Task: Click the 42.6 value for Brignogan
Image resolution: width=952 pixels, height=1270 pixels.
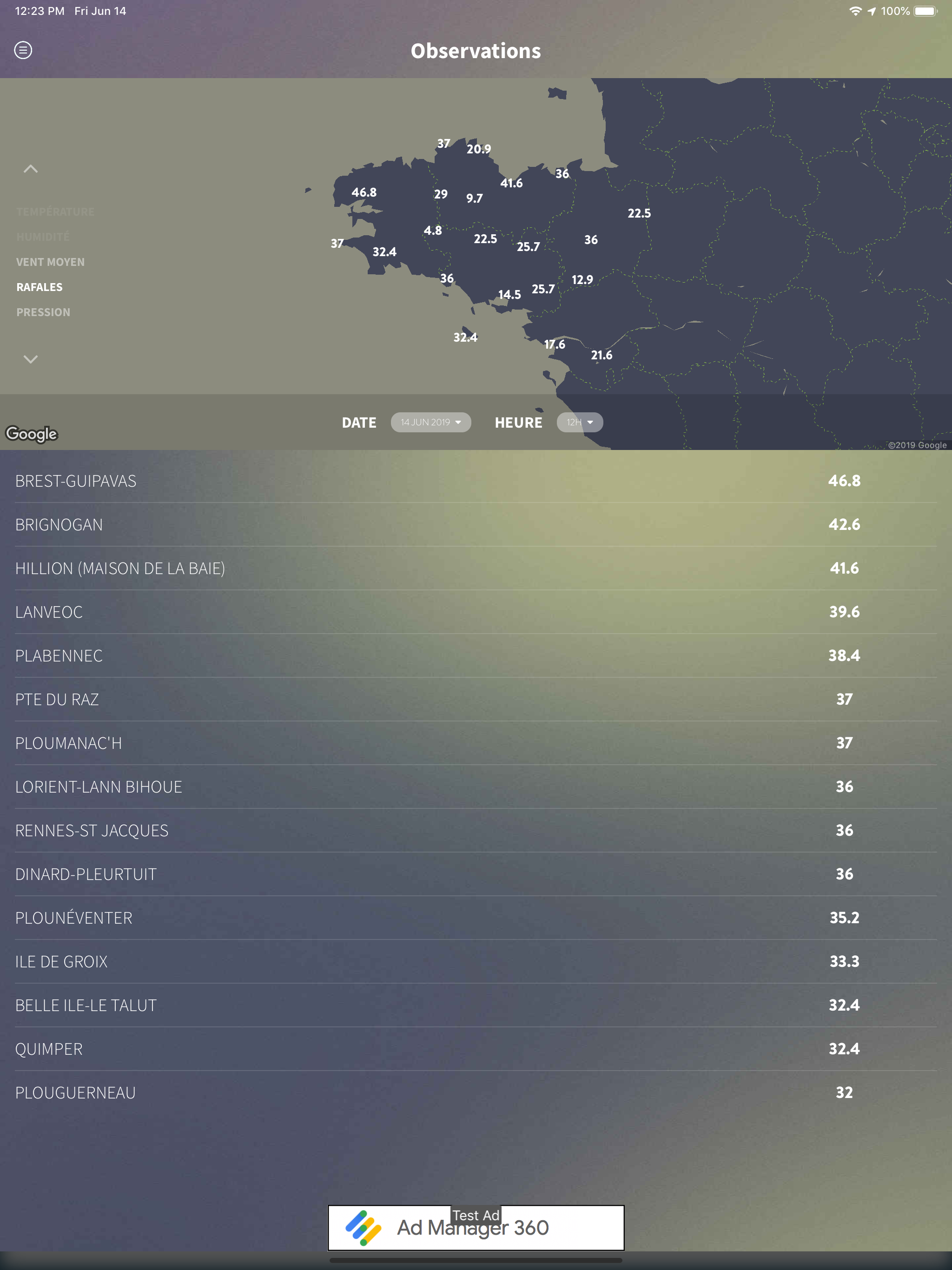Action: (x=844, y=524)
